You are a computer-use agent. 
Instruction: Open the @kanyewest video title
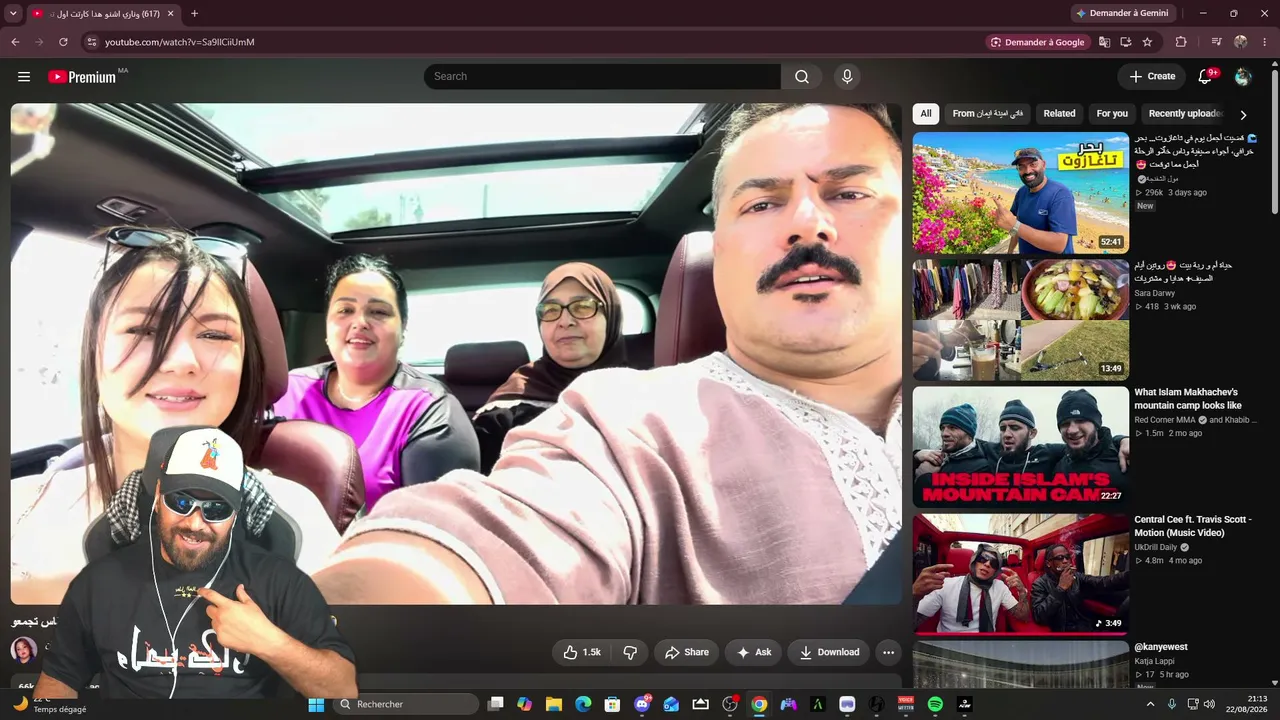point(1161,647)
